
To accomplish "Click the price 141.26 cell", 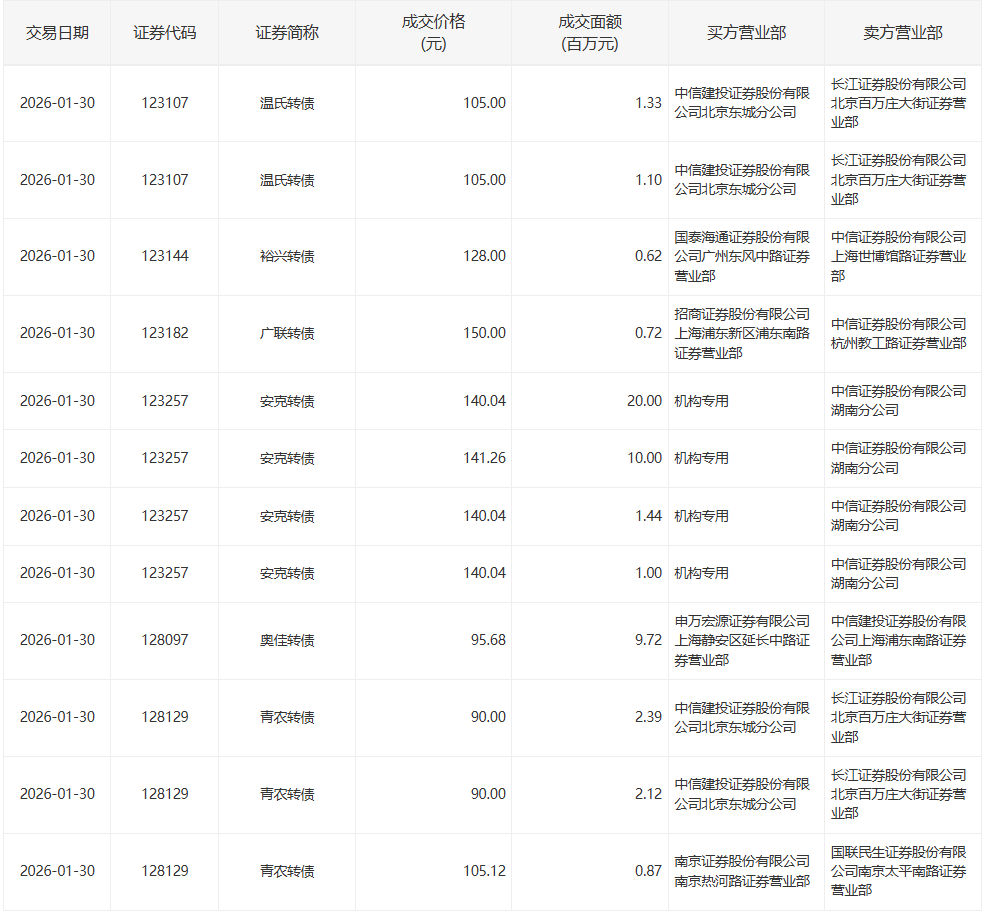I will [x=433, y=458].
